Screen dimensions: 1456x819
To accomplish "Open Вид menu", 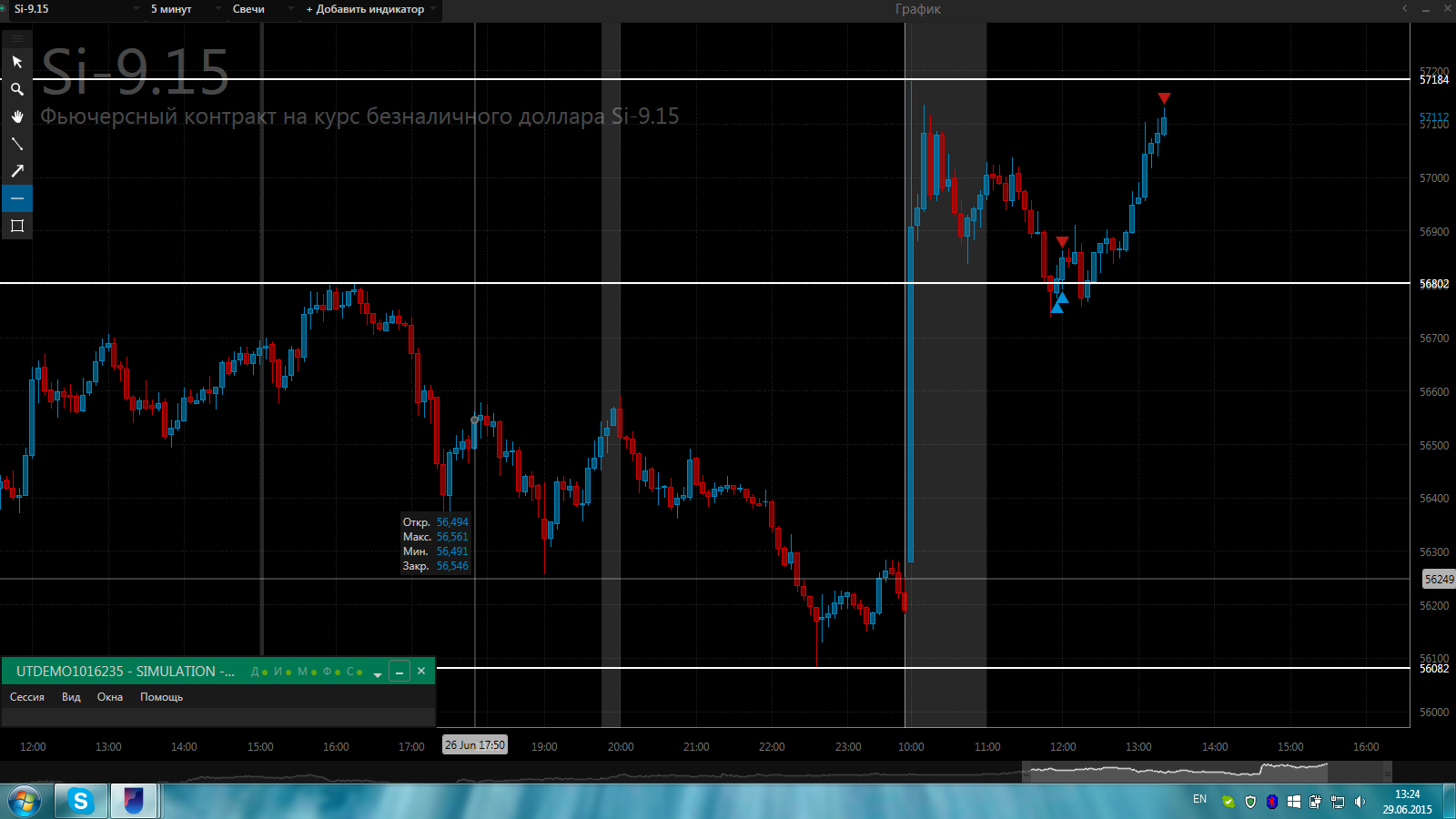I will point(71,697).
